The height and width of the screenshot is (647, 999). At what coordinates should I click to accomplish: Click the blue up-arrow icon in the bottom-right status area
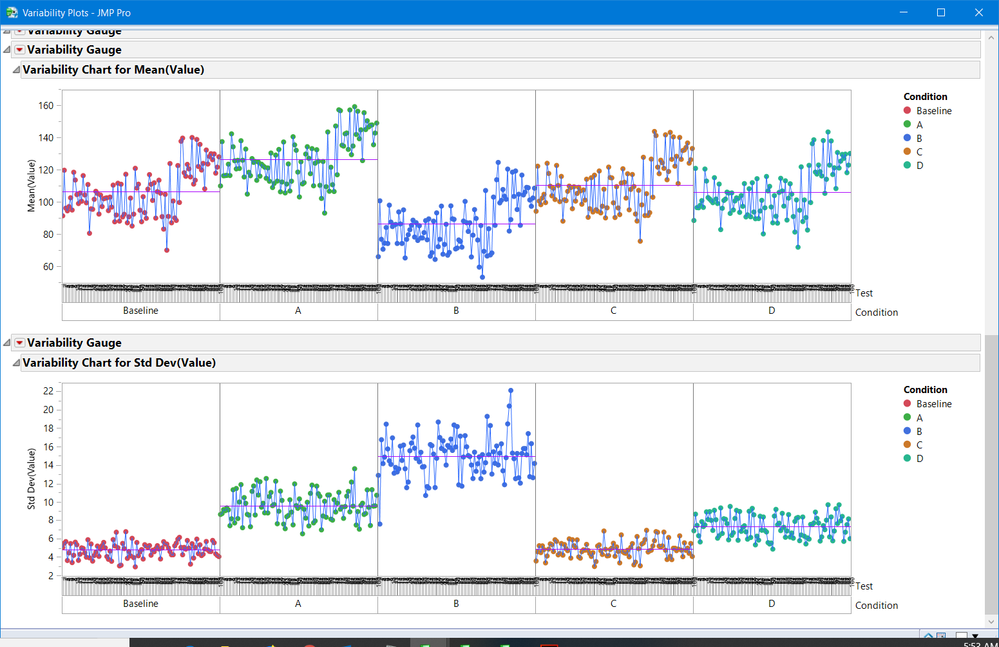pos(928,636)
